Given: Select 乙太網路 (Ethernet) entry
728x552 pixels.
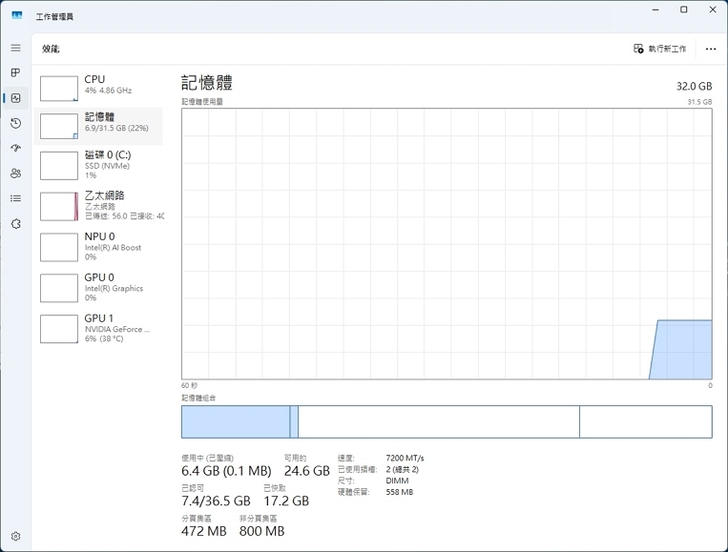Looking at the screenshot, I should pos(98,206).
